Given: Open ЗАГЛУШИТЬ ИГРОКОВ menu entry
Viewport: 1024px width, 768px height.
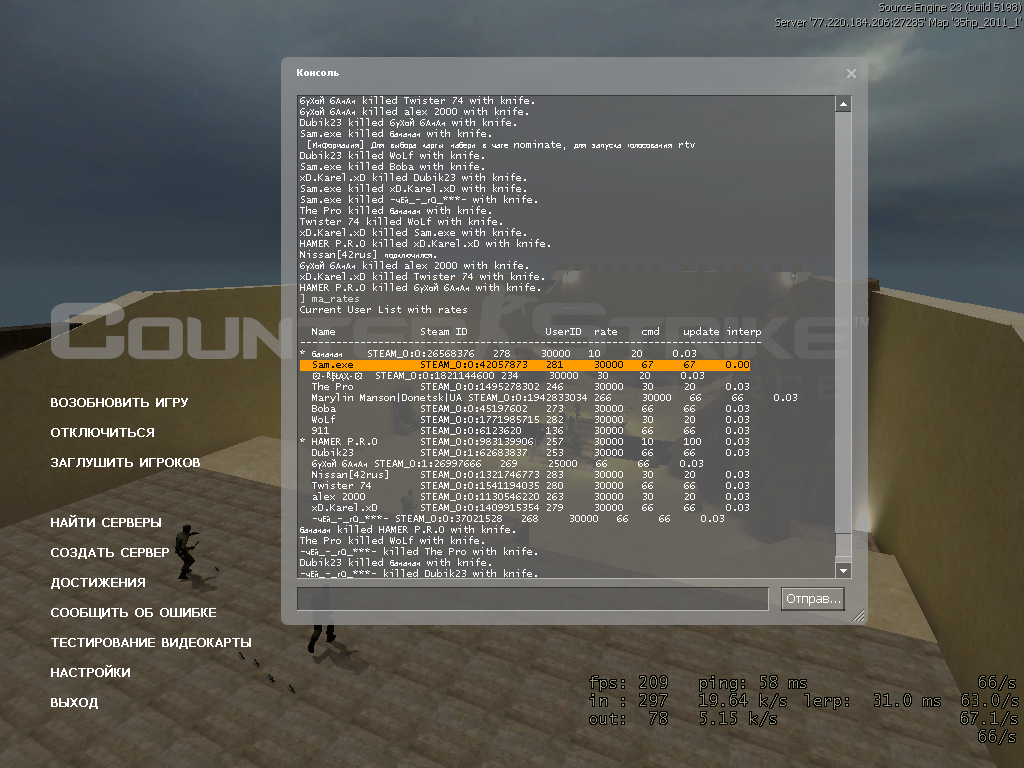Looking at the screenshot, I should pyautogui.click(x=125, y=462).
